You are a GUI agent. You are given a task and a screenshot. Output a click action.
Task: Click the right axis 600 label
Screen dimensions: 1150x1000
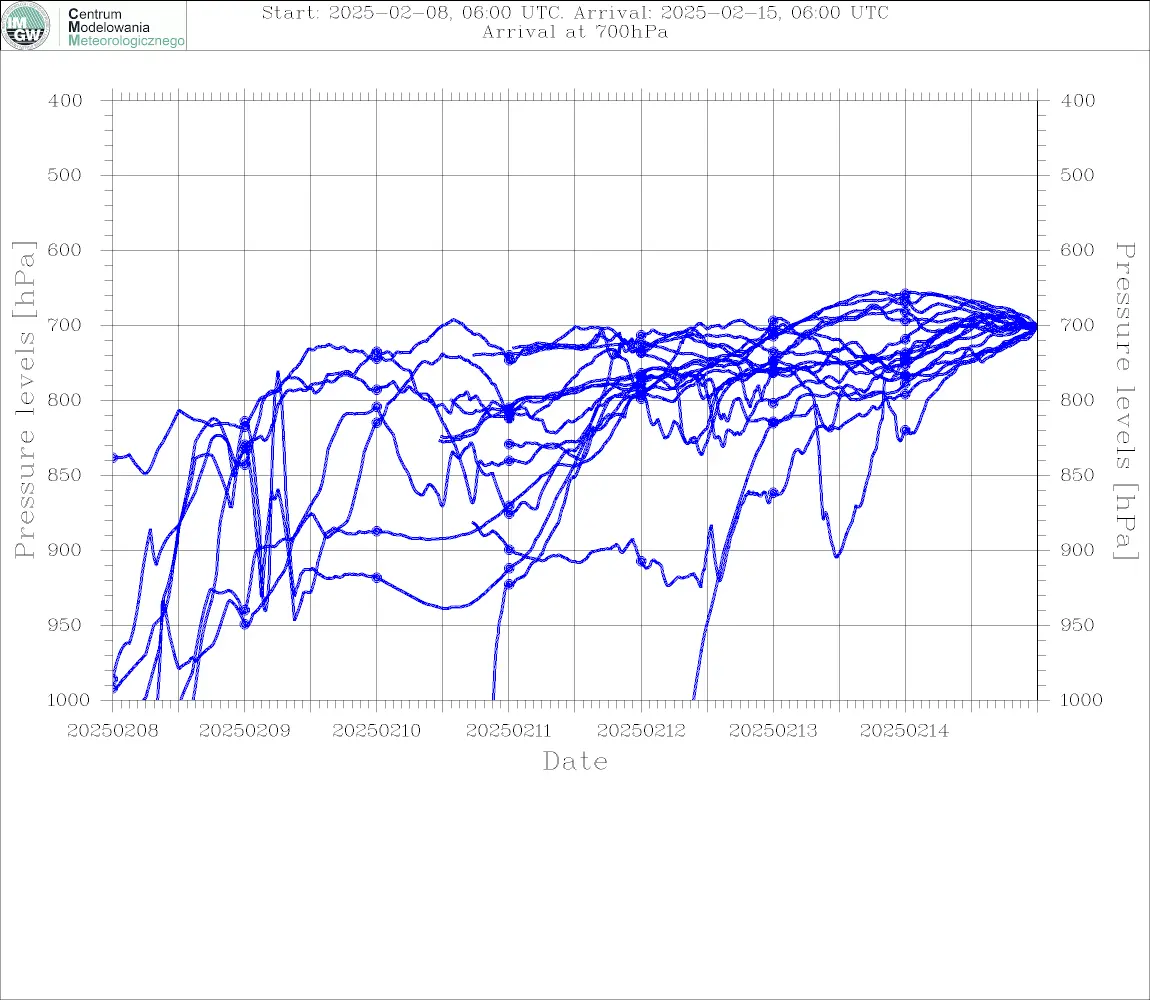coord(1077,249)
